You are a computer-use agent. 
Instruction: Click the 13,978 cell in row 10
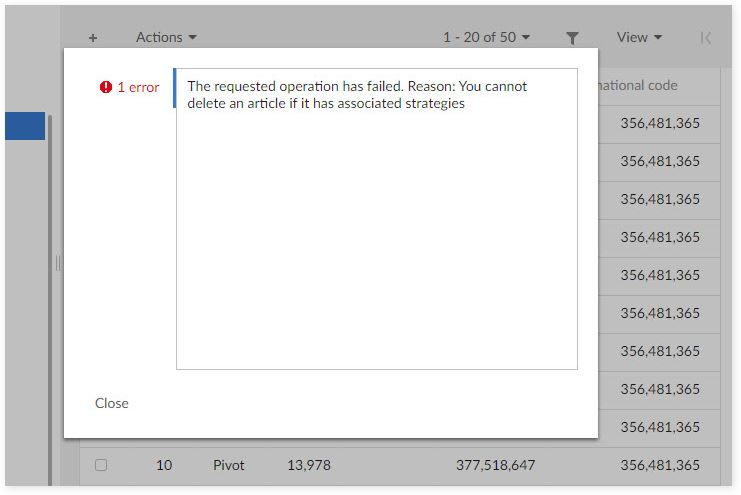coord(309,465)
